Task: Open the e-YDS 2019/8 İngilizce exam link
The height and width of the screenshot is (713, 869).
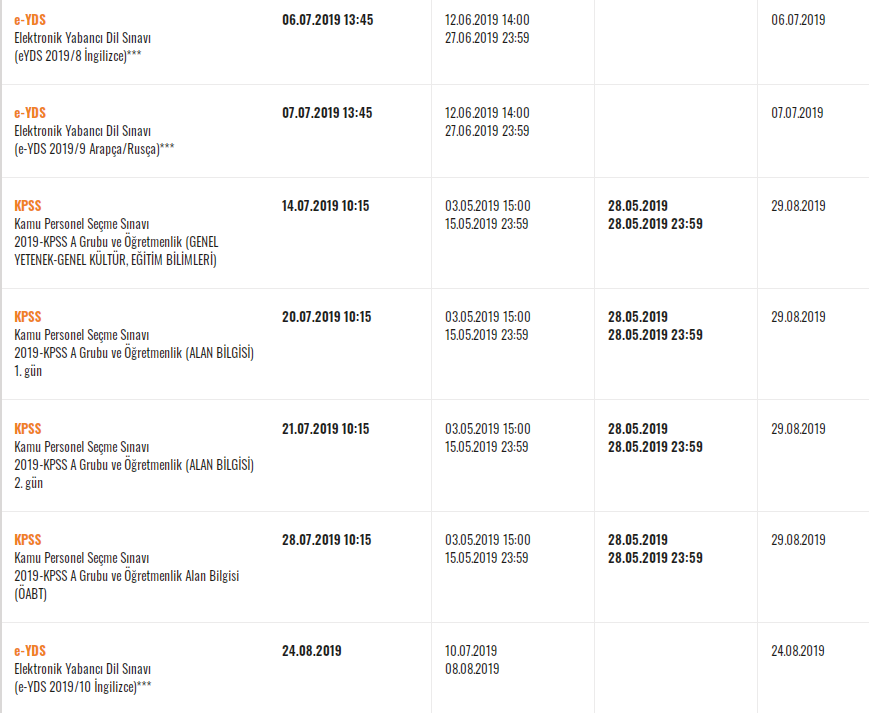Action: click(x=30, y=20)
